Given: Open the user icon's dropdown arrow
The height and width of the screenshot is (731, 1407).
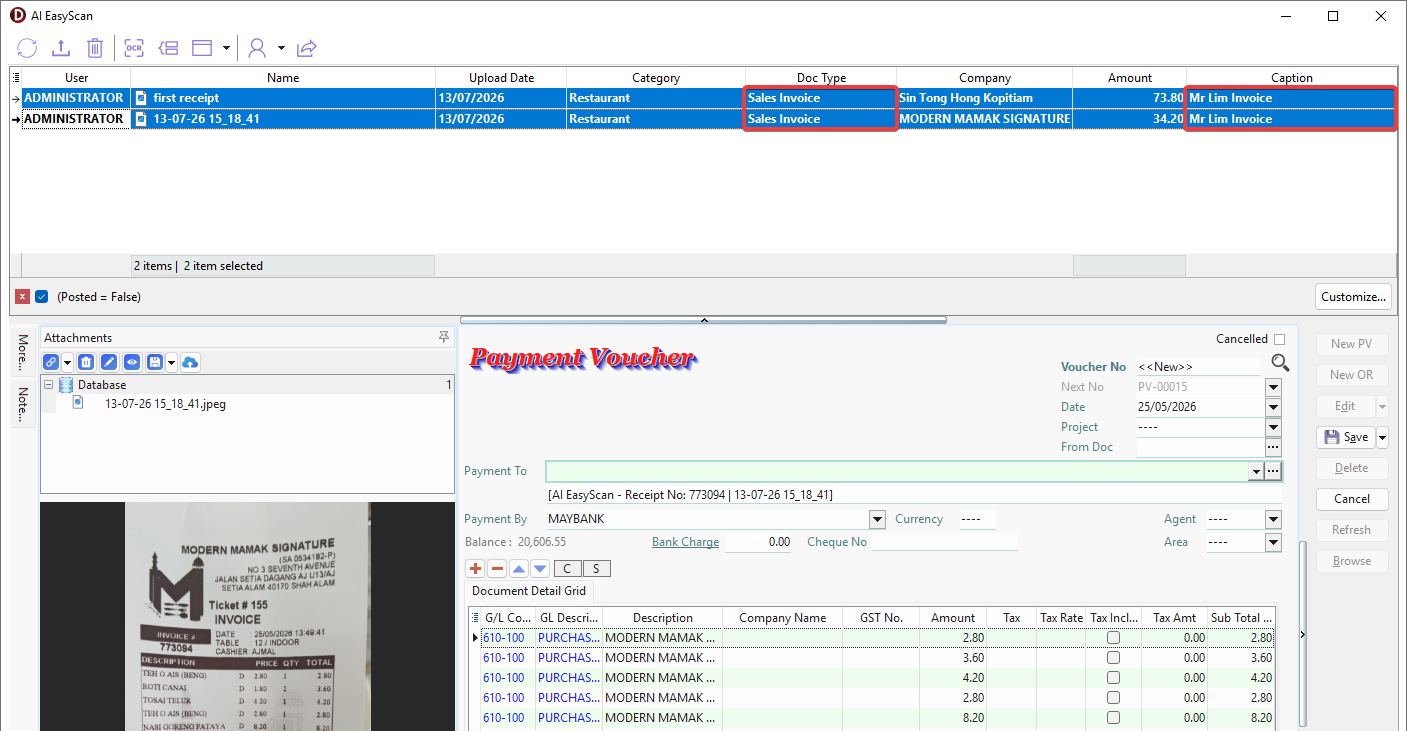Looking at the screenshot, I should click(x=281, y=47).
